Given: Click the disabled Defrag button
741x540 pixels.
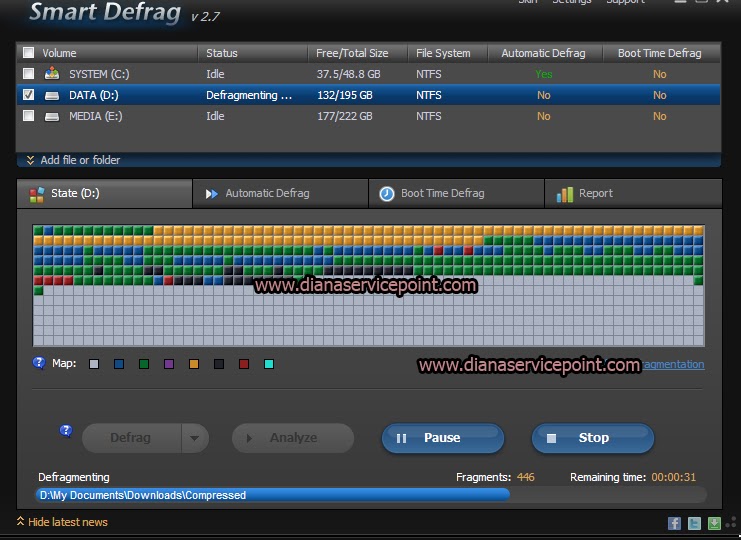Looking at the screenshot, I should pos(131,438).
